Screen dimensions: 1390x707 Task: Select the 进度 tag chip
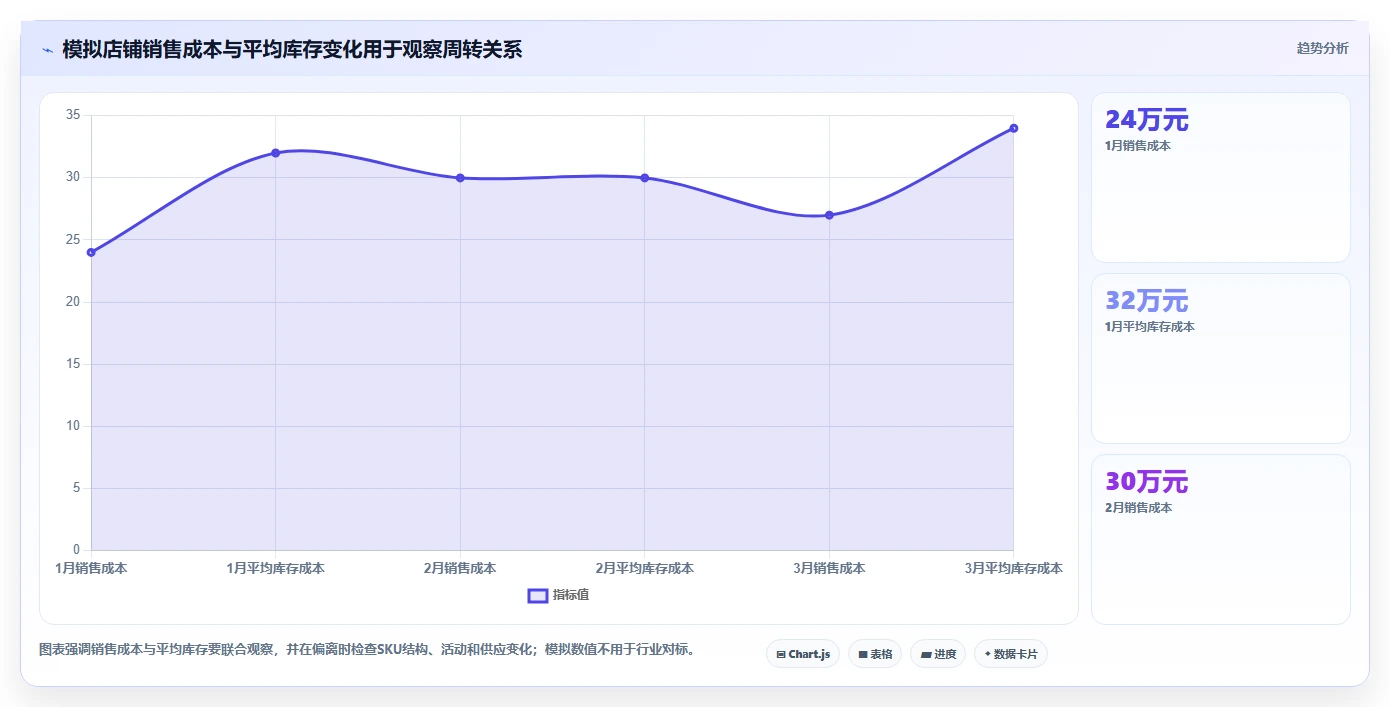(x=938, y=654)
